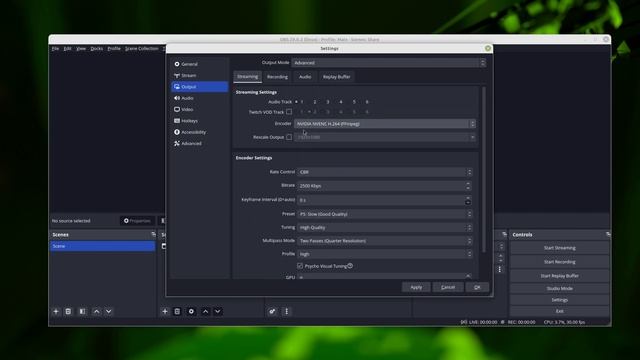The image size is (640, 360).
Task: Open the Docks menu in OBS window
Action: (x=97, y=49)
